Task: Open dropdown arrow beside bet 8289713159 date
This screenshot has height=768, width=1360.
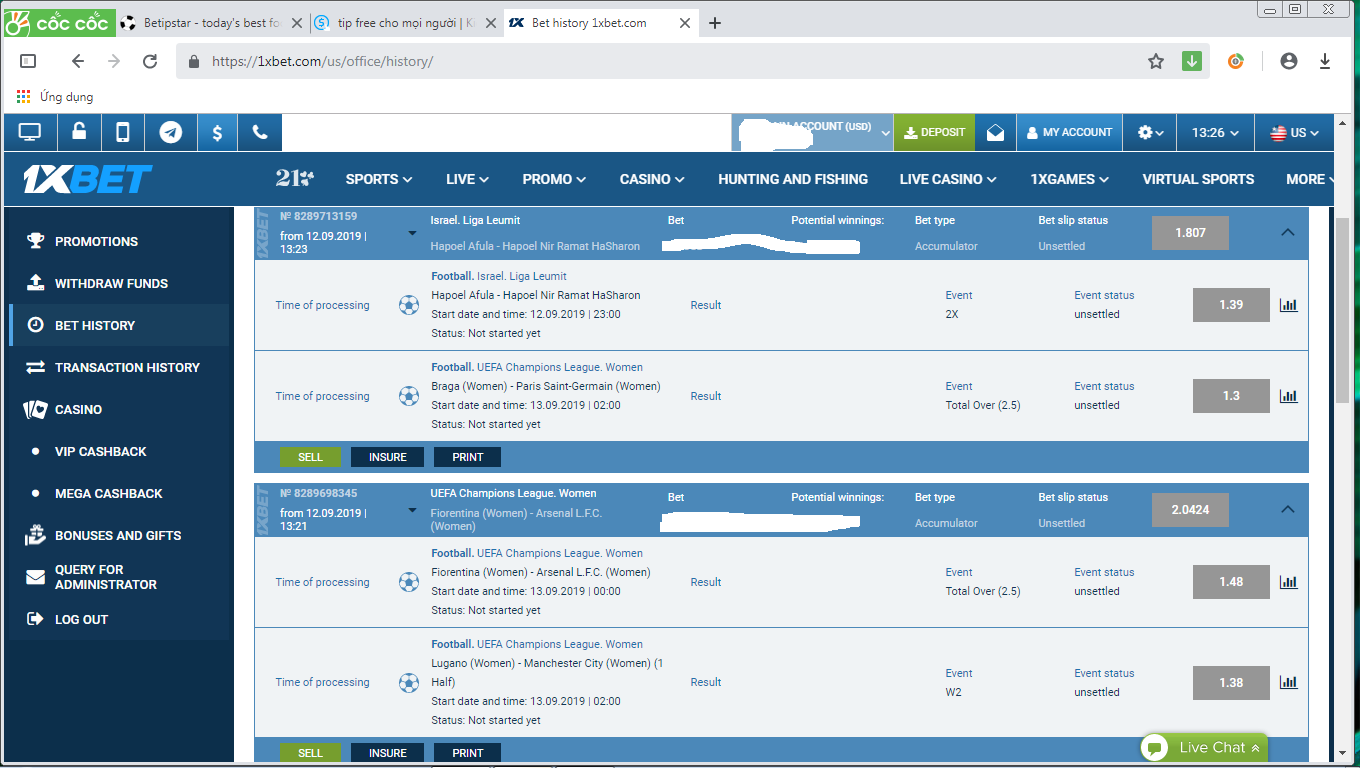Action: 412,234
